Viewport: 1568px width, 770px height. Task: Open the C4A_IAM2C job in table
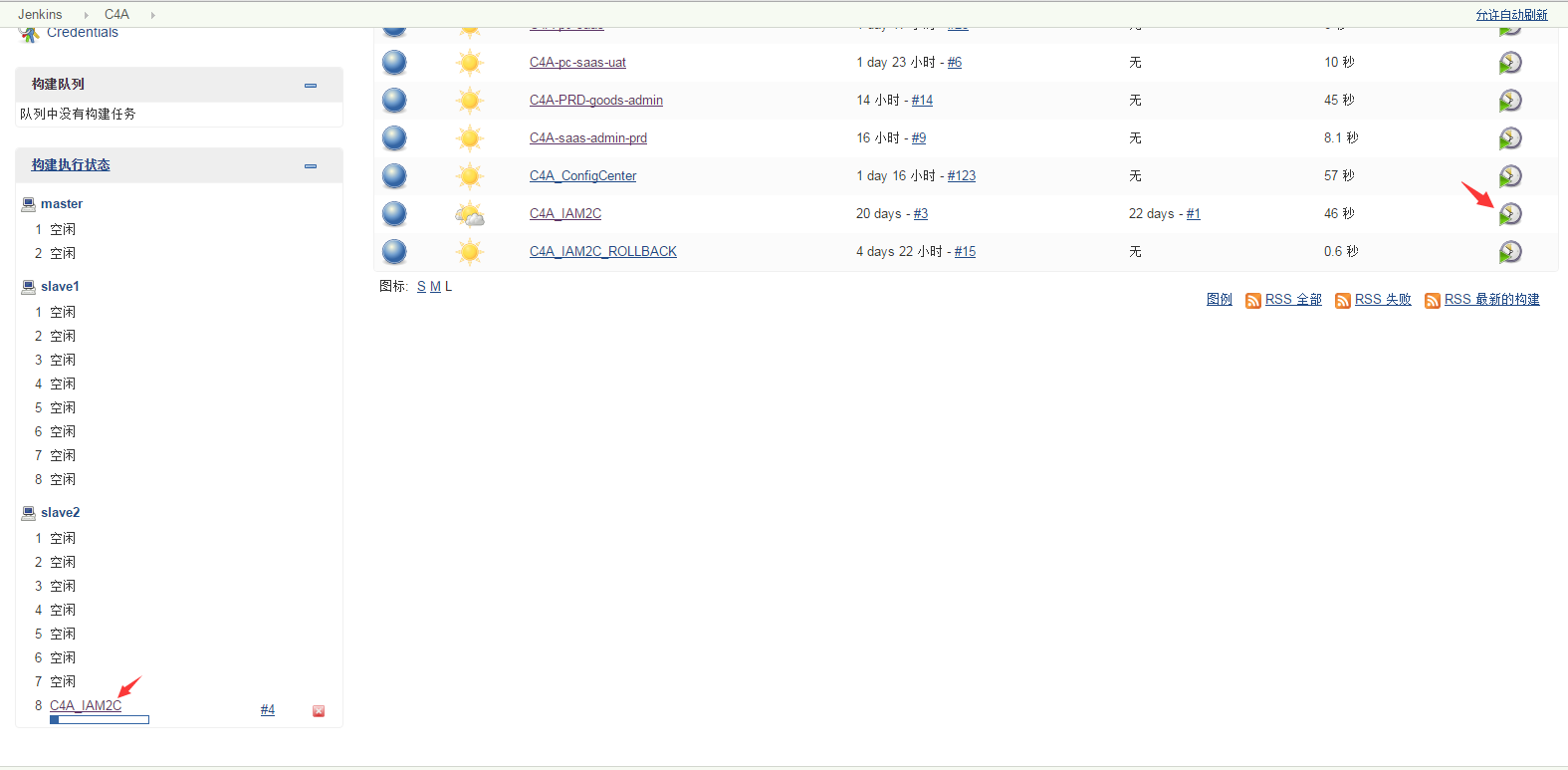pyautogui.click(x=565, y=214)
